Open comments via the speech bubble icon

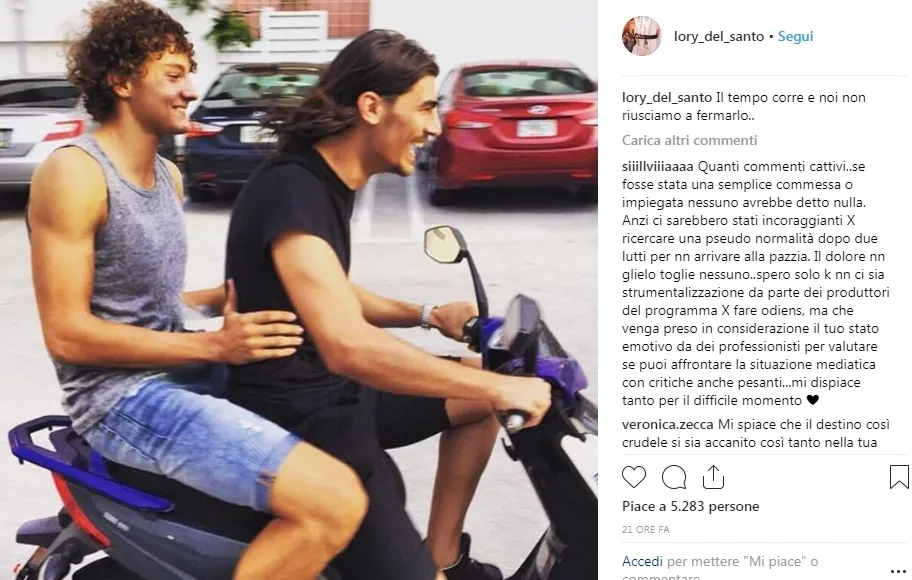click(x=674, y=478)
